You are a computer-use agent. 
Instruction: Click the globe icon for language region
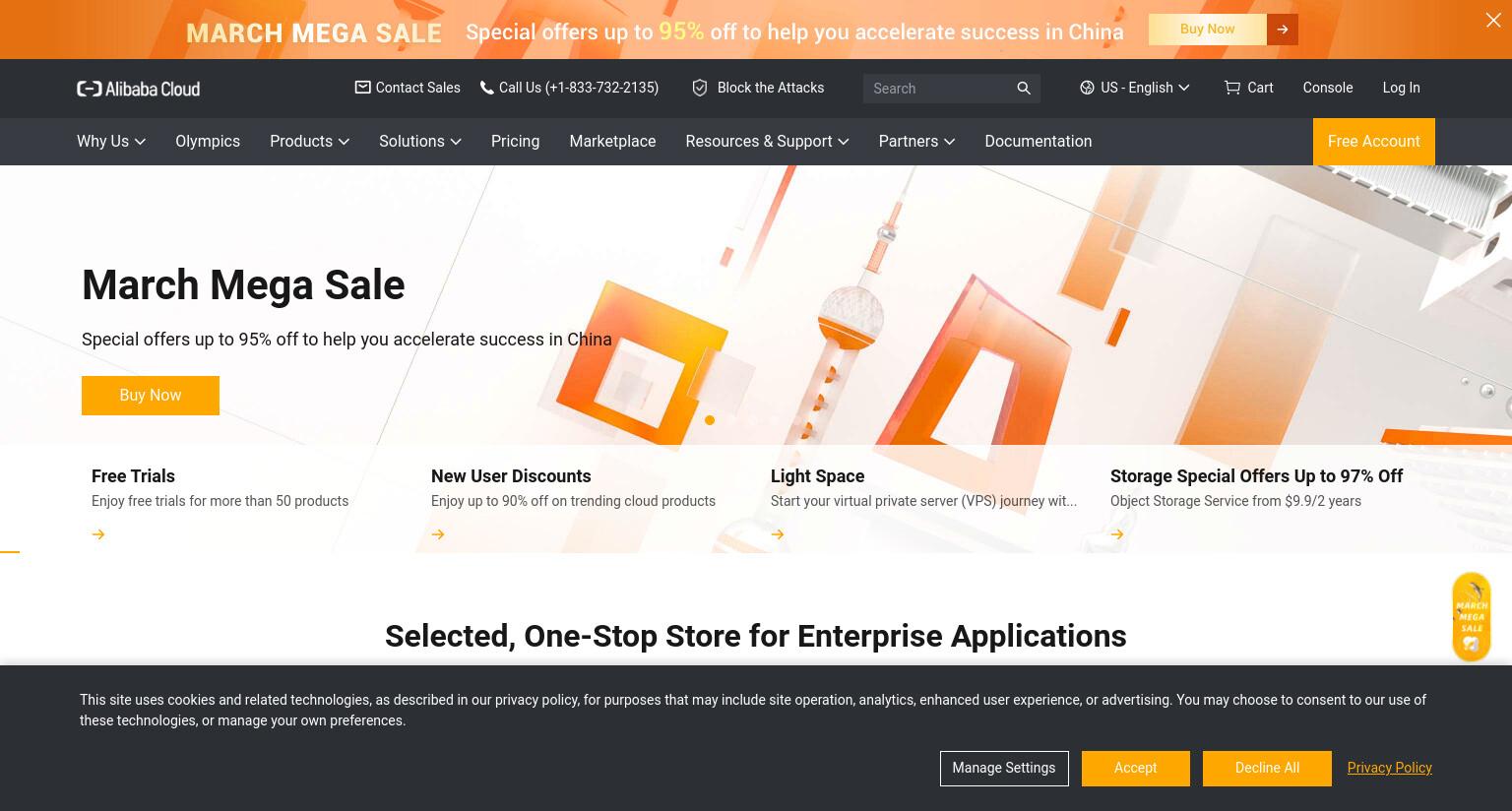[x=1087, y=88]
